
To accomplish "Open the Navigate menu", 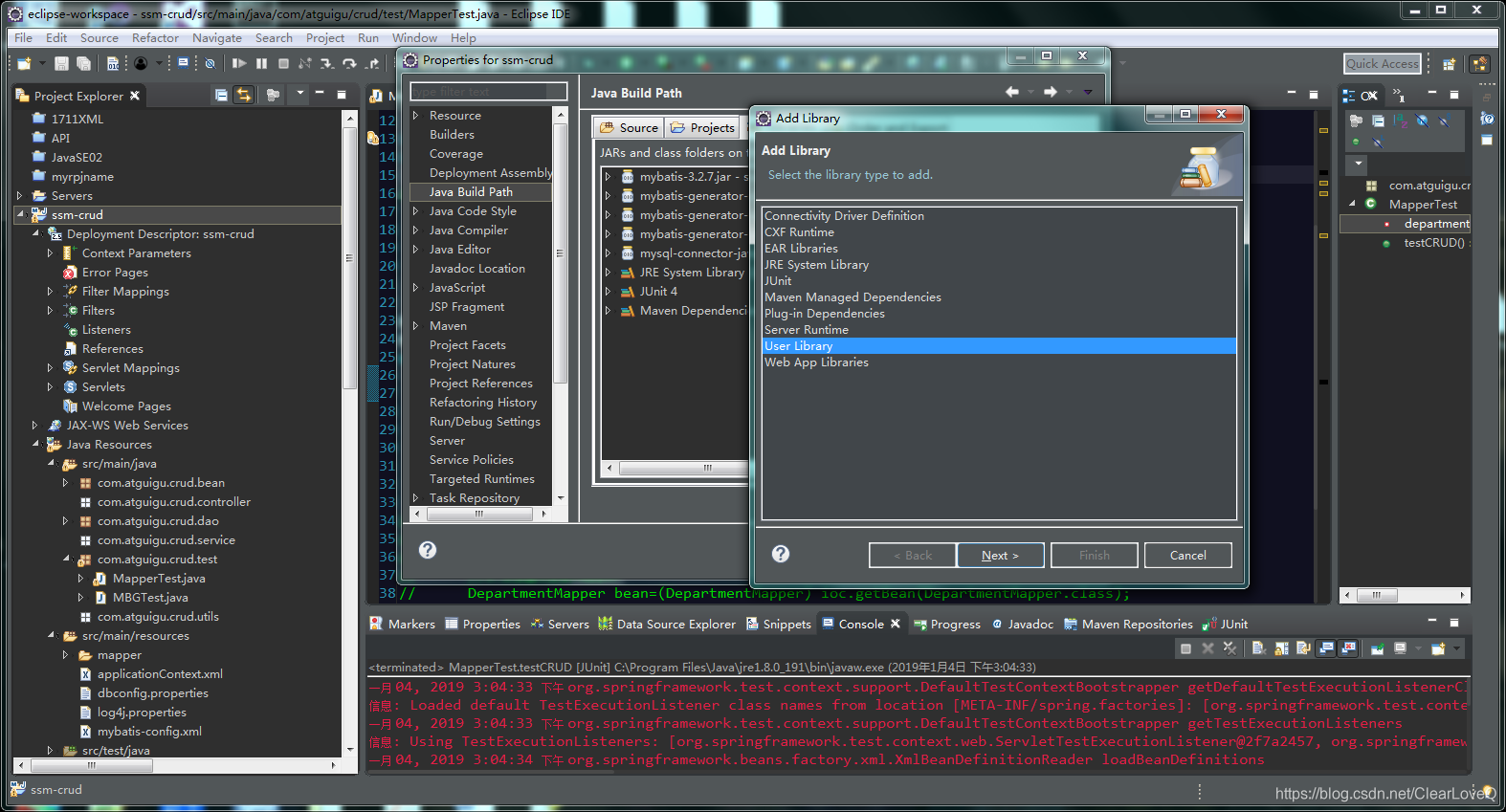I will (x=217, y=37).
